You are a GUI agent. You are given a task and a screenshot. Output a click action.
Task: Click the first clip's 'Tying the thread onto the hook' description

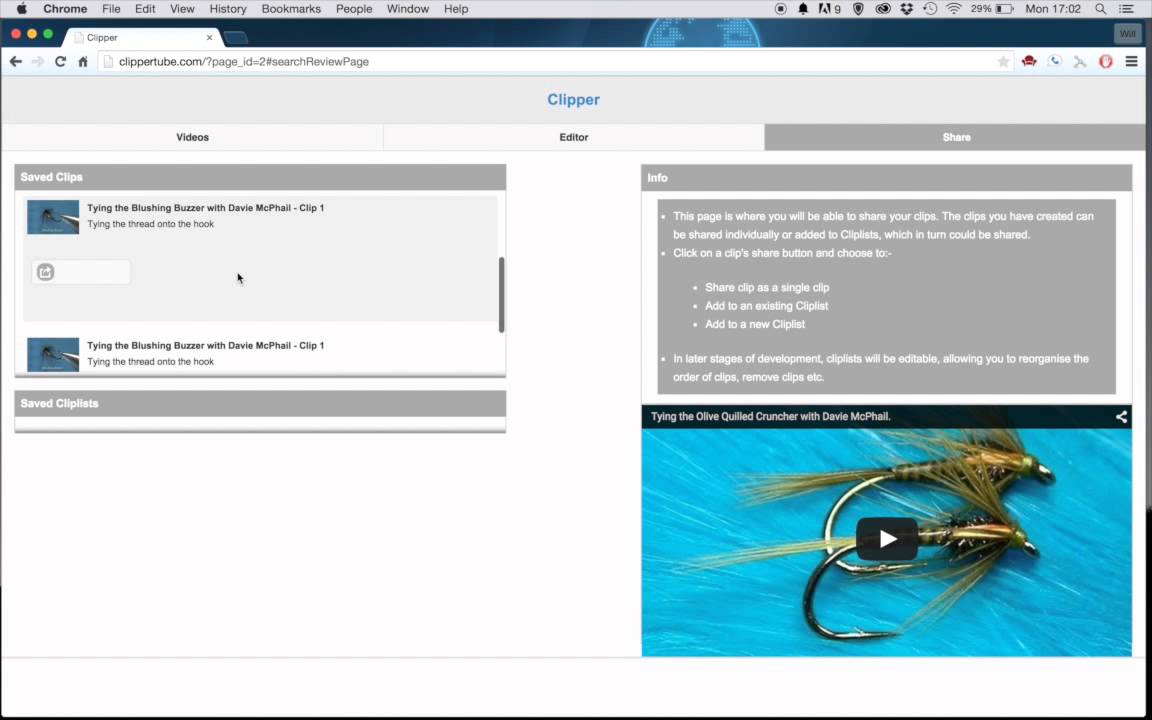click(x=151, y=224)
